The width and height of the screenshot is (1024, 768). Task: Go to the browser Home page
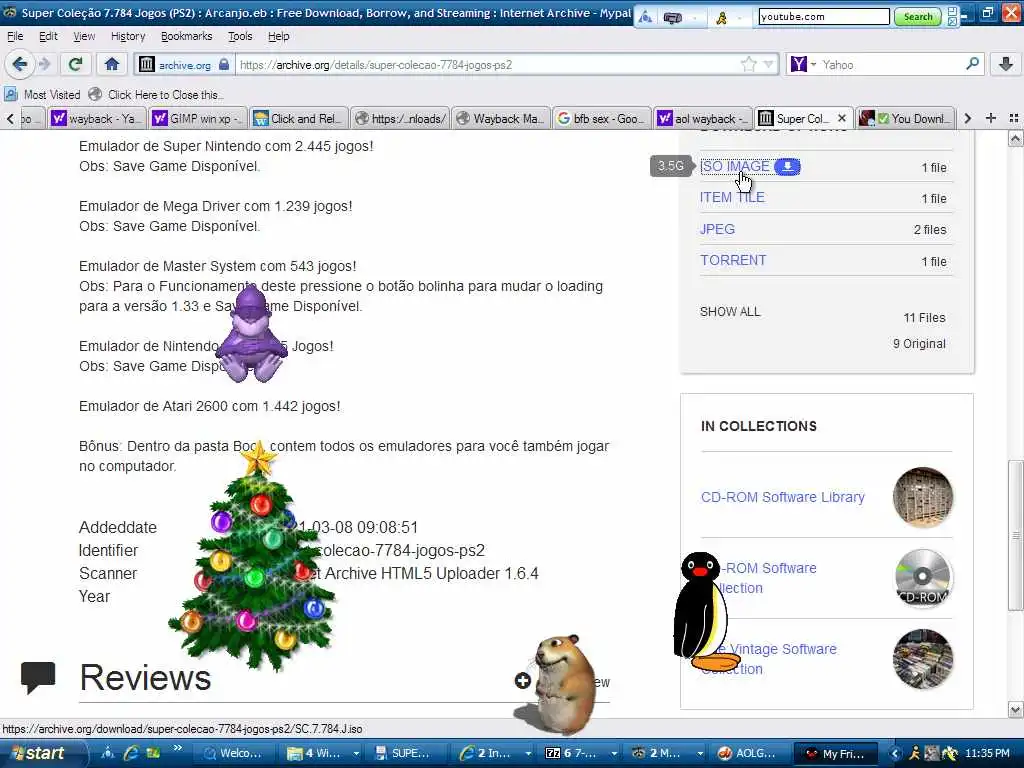(112, 64)
